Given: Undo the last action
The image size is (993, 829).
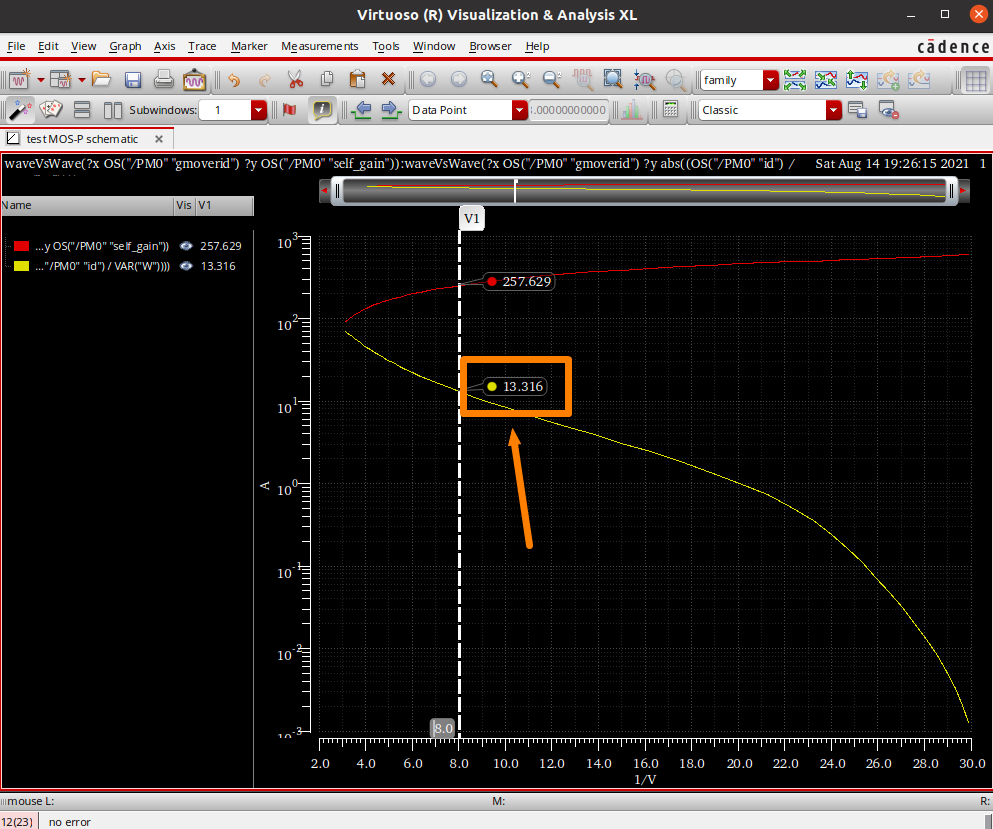Looking at the screenshot, I should click(x=234, y=80).
